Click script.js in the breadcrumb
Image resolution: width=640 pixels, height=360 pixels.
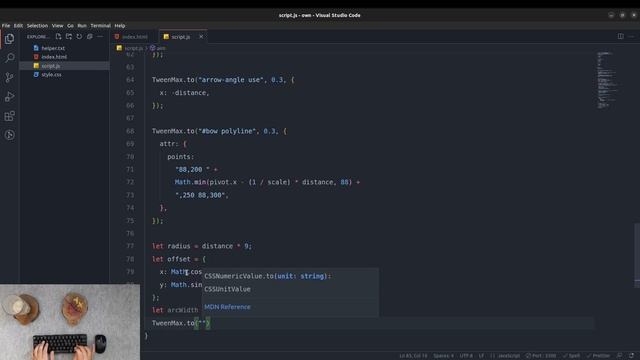click(x=133, y=48)
